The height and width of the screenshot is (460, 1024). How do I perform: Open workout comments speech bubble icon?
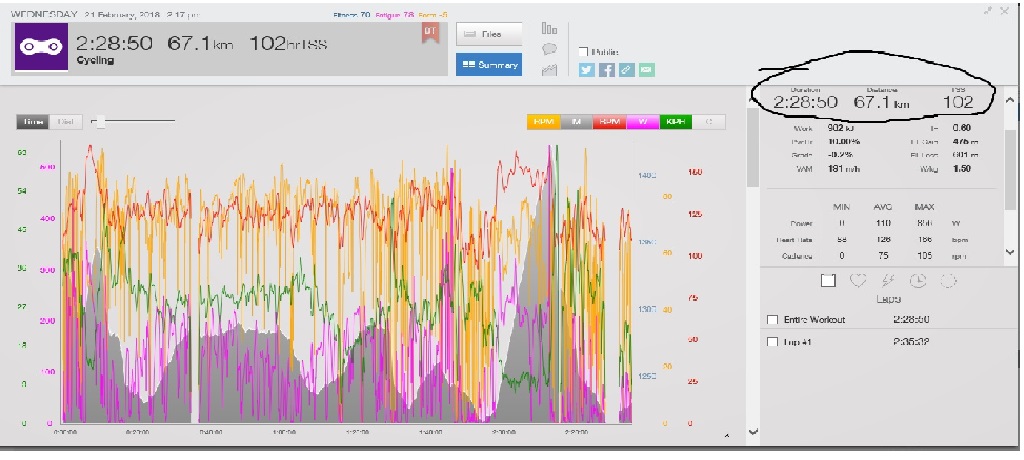(549, 48)
